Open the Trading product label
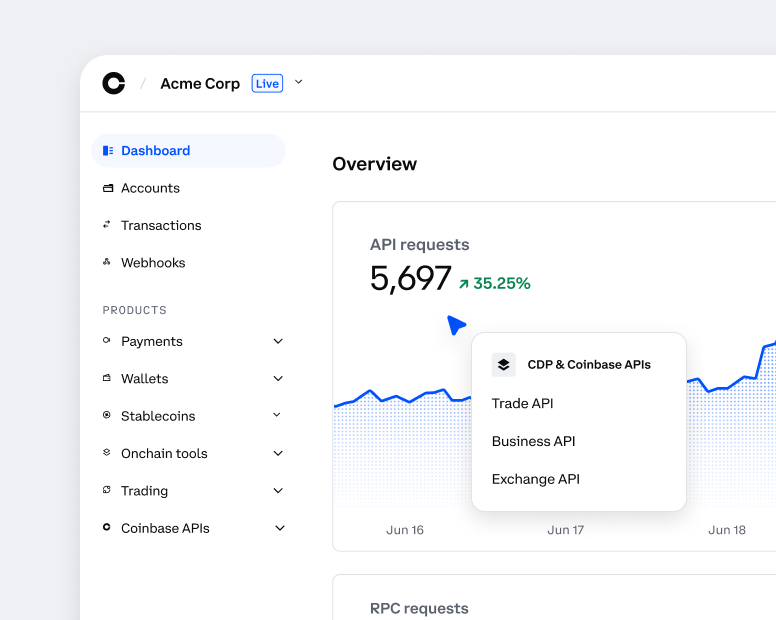The image size is (776, 620). (145, 491)
